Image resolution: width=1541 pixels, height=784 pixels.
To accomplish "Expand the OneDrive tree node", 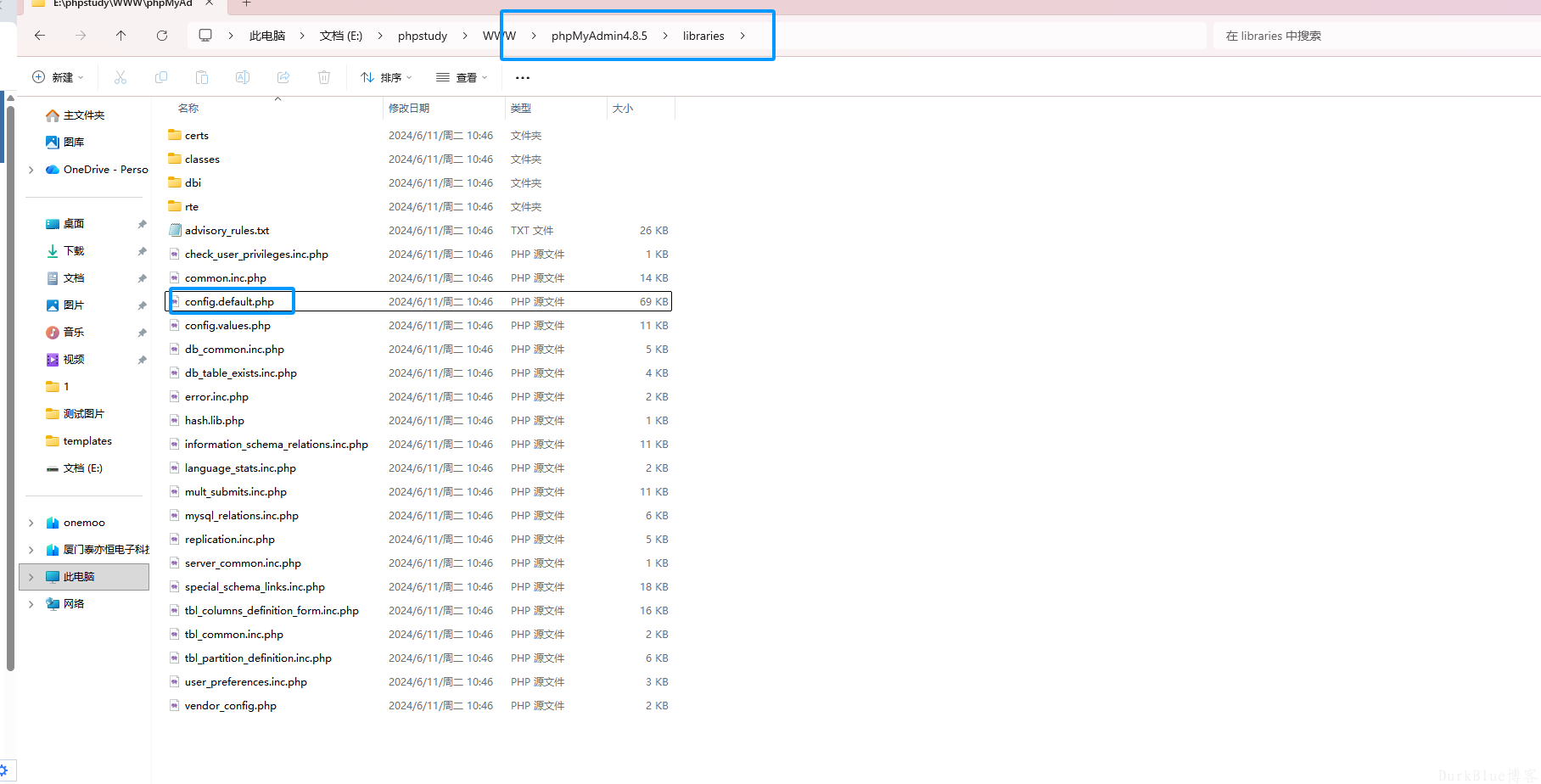I will [x=31, y=170].
